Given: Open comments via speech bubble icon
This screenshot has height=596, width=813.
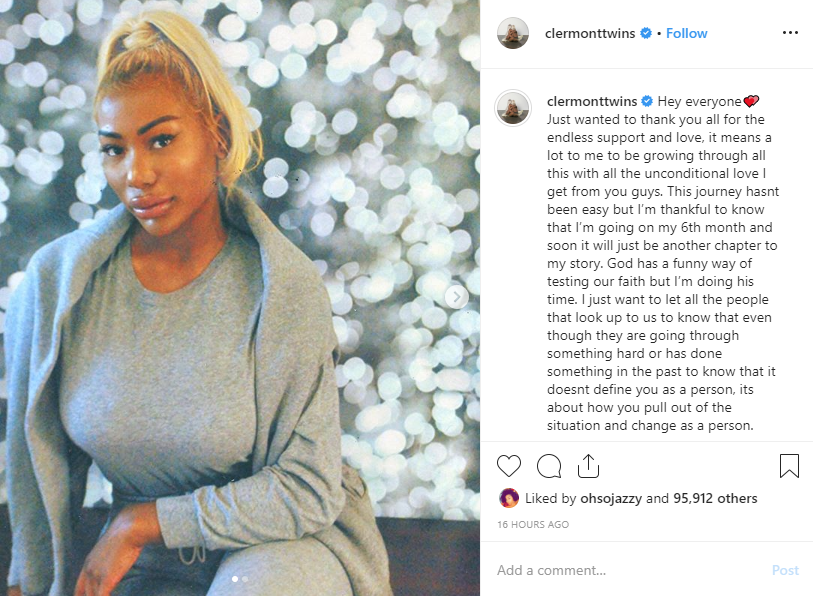Looking at the screenshot, I should tap(549, 466).
